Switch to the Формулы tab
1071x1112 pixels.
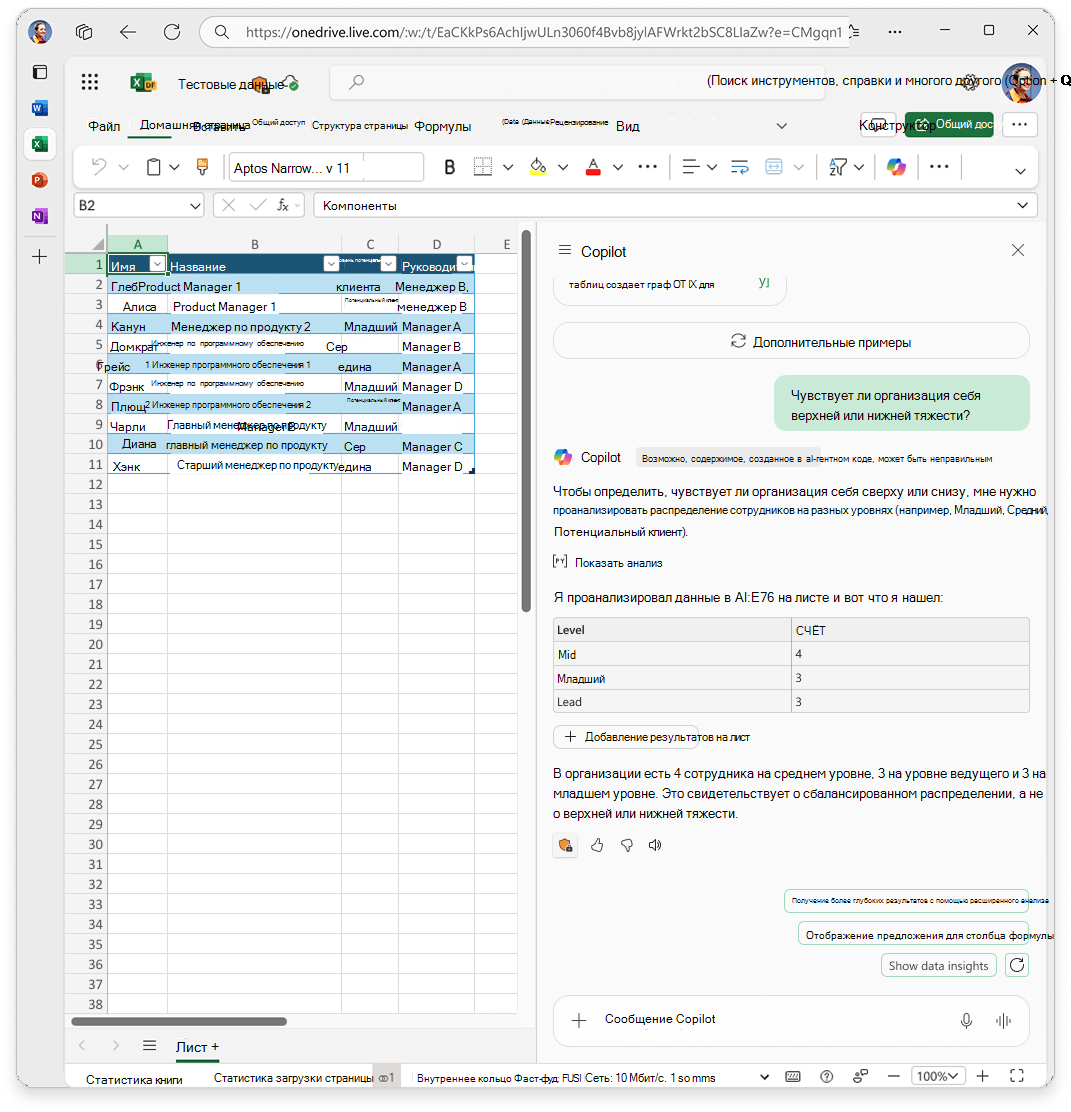443,126
